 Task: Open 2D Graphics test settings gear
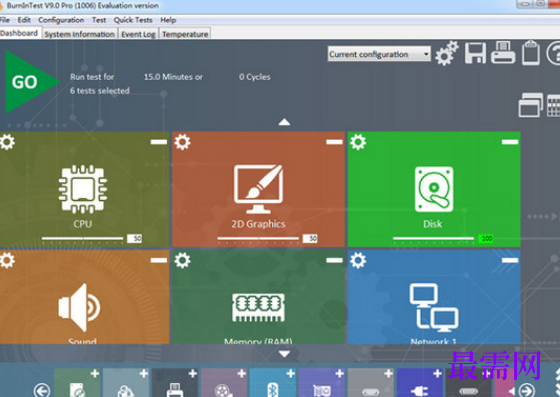tap(182, 142)
